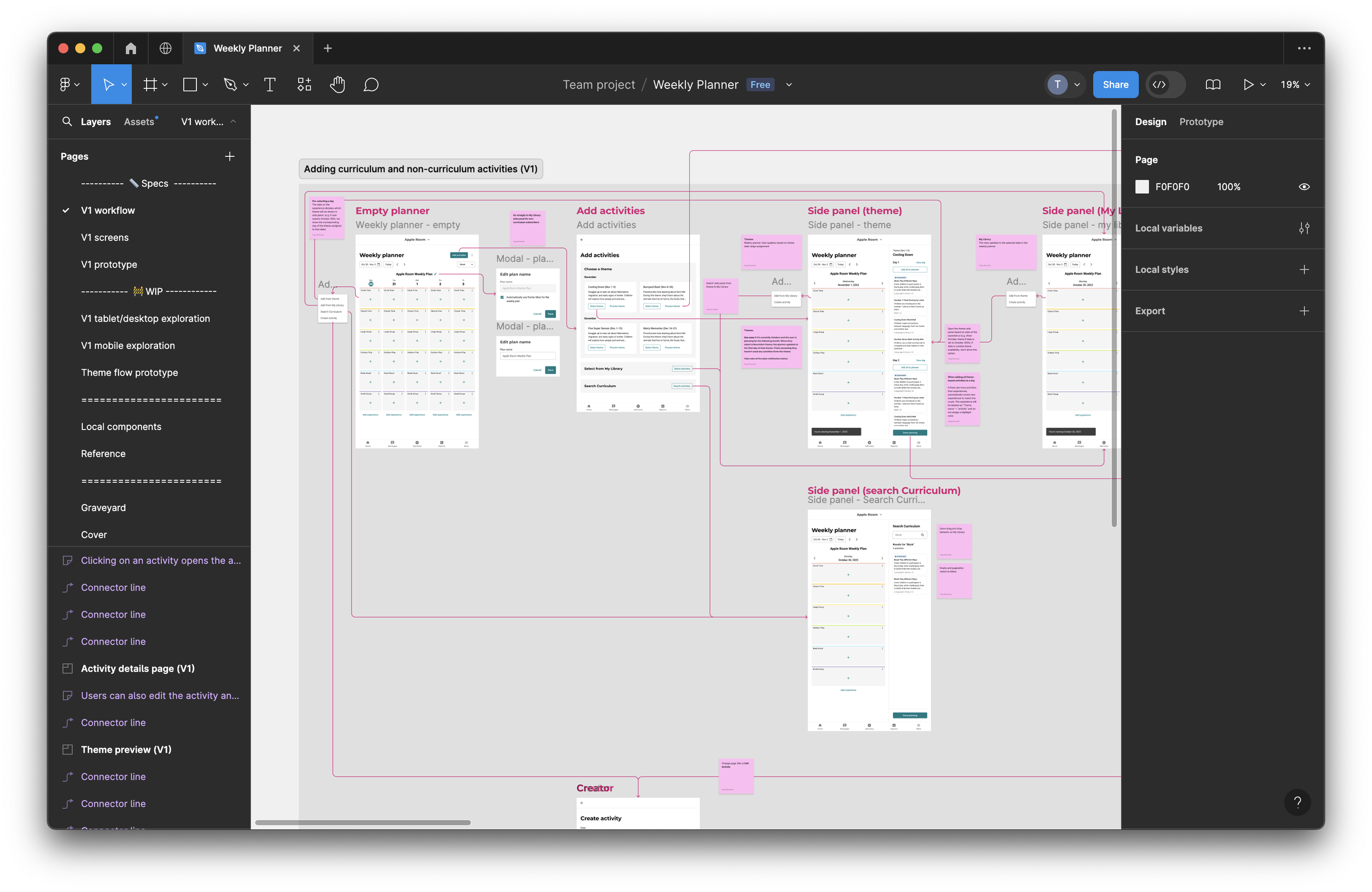Open the Cover page
Viewport: 1372px width, 892px height.
pyautogui.click(x=94, y=535)
